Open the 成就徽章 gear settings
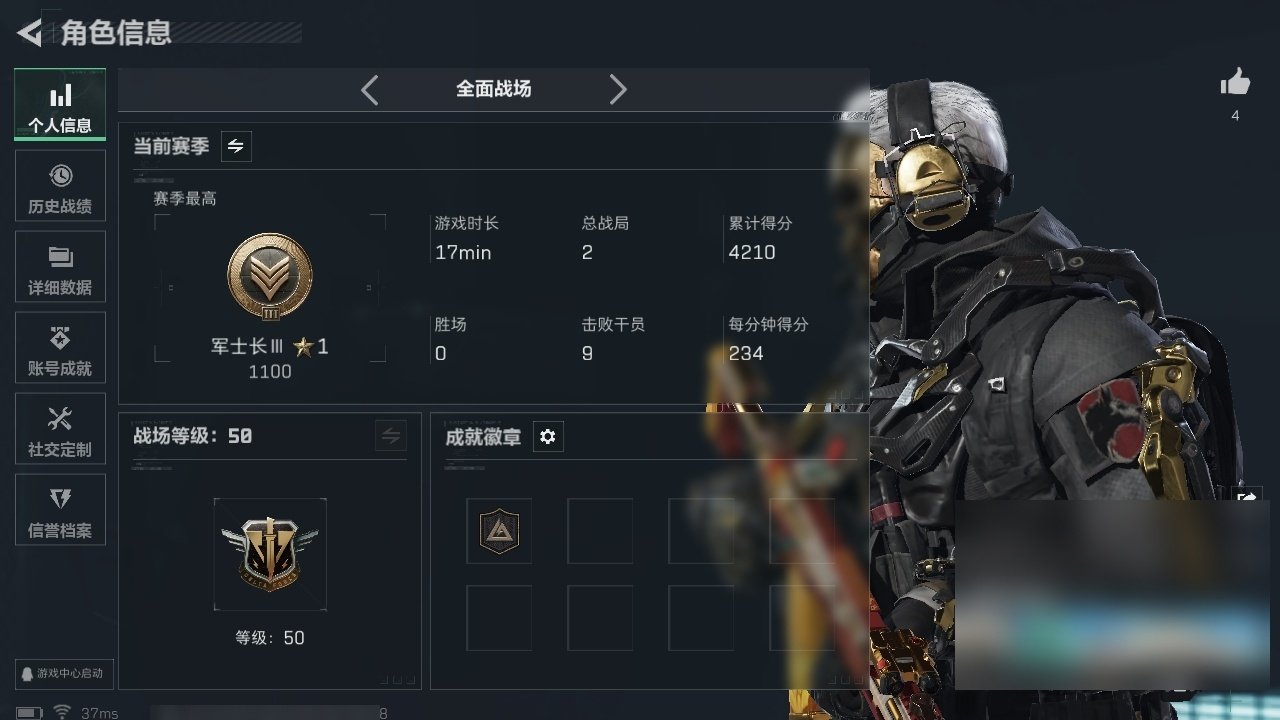This screenshot has width=1280, height=720. coord(548,437)
